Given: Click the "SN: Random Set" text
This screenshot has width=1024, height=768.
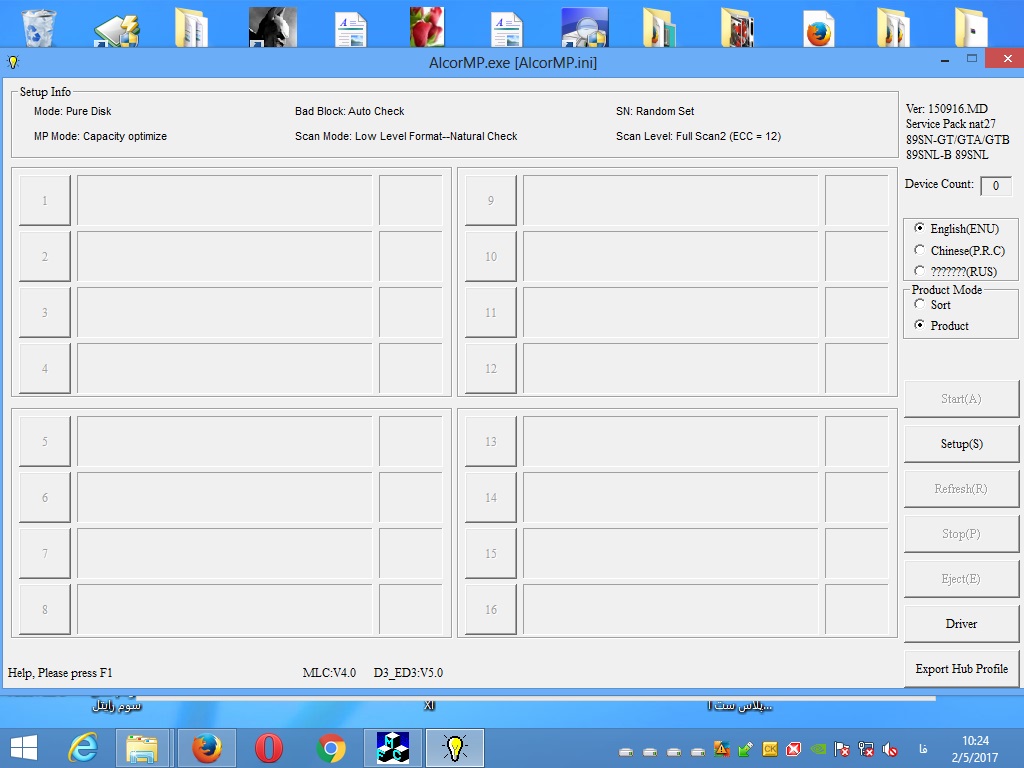Looking at the screenshot, I should point(655,111).
